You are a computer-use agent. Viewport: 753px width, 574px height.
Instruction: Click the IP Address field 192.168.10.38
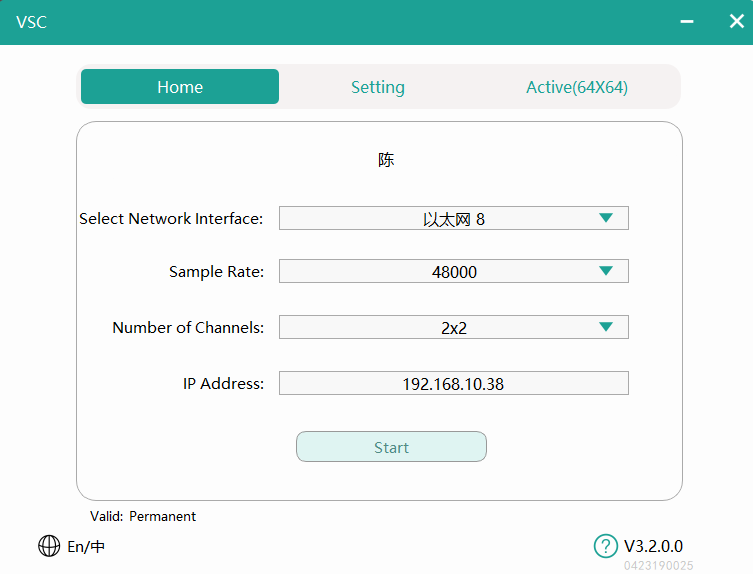tap(454, 383)
